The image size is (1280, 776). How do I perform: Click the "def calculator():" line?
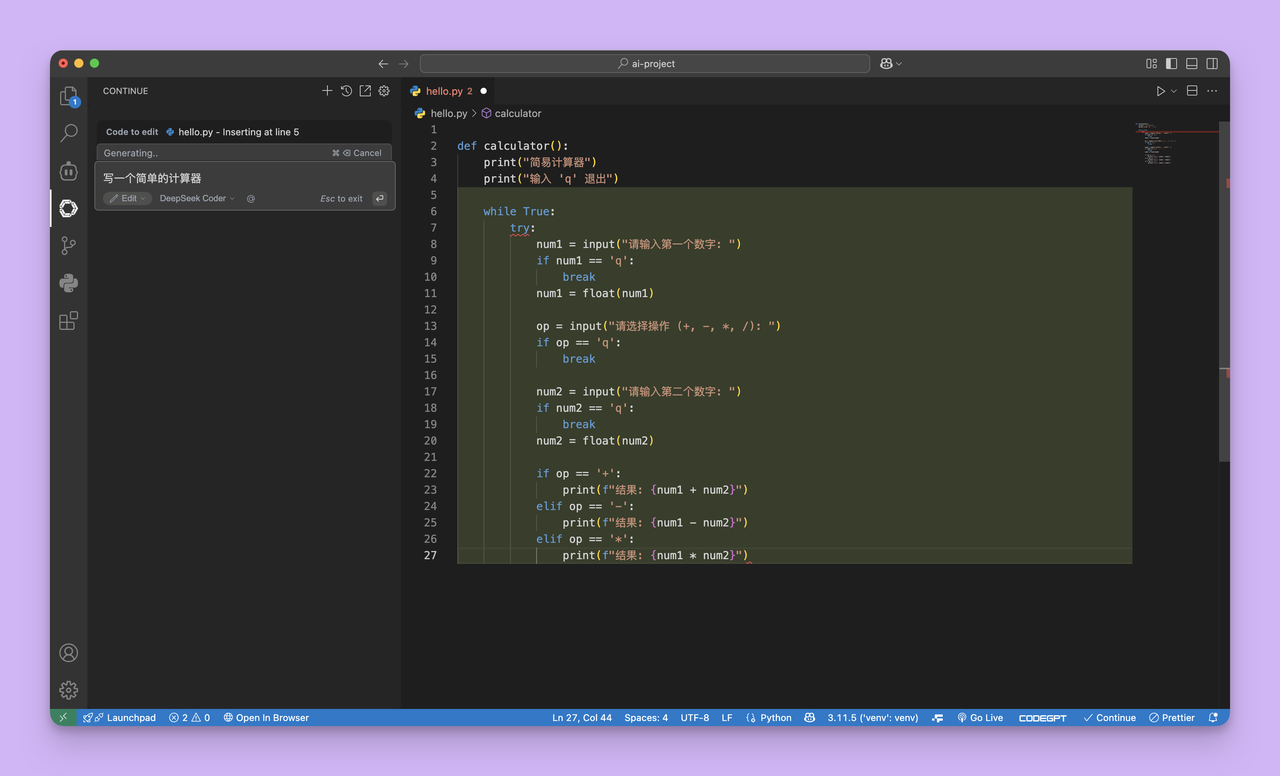tap(513, 146)
